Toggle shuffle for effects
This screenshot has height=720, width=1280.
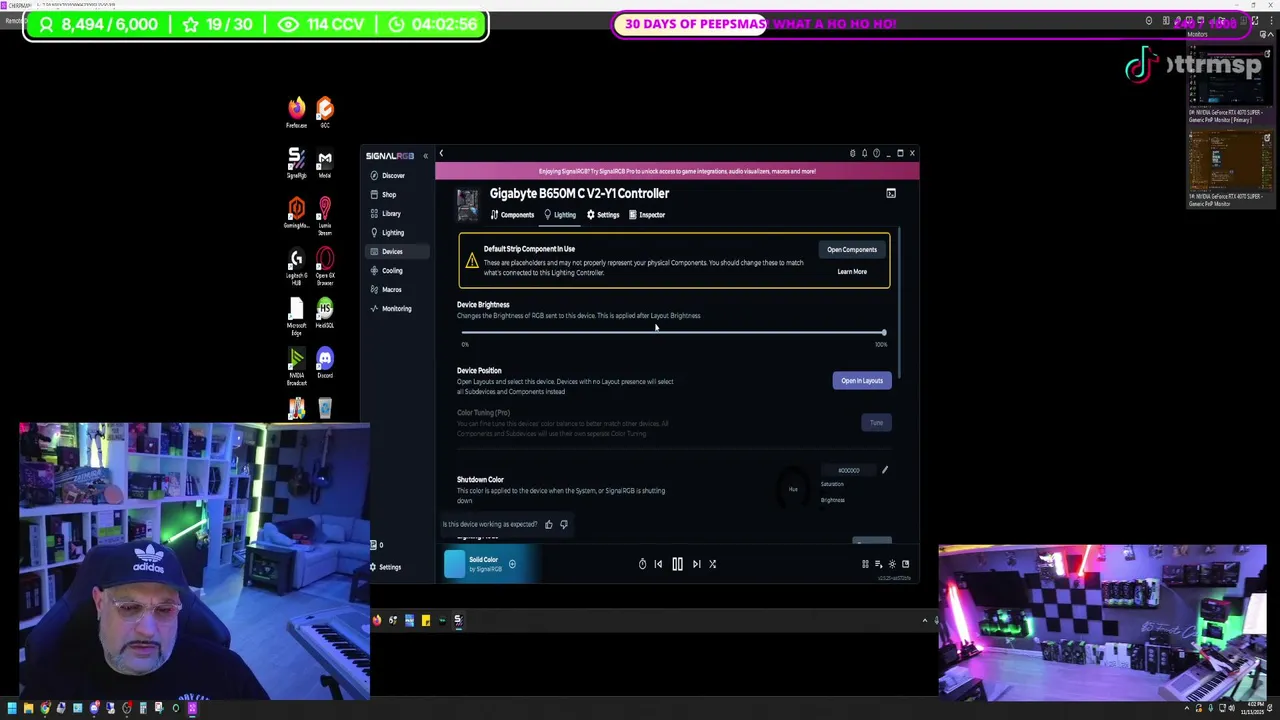[x=713, y=564]
